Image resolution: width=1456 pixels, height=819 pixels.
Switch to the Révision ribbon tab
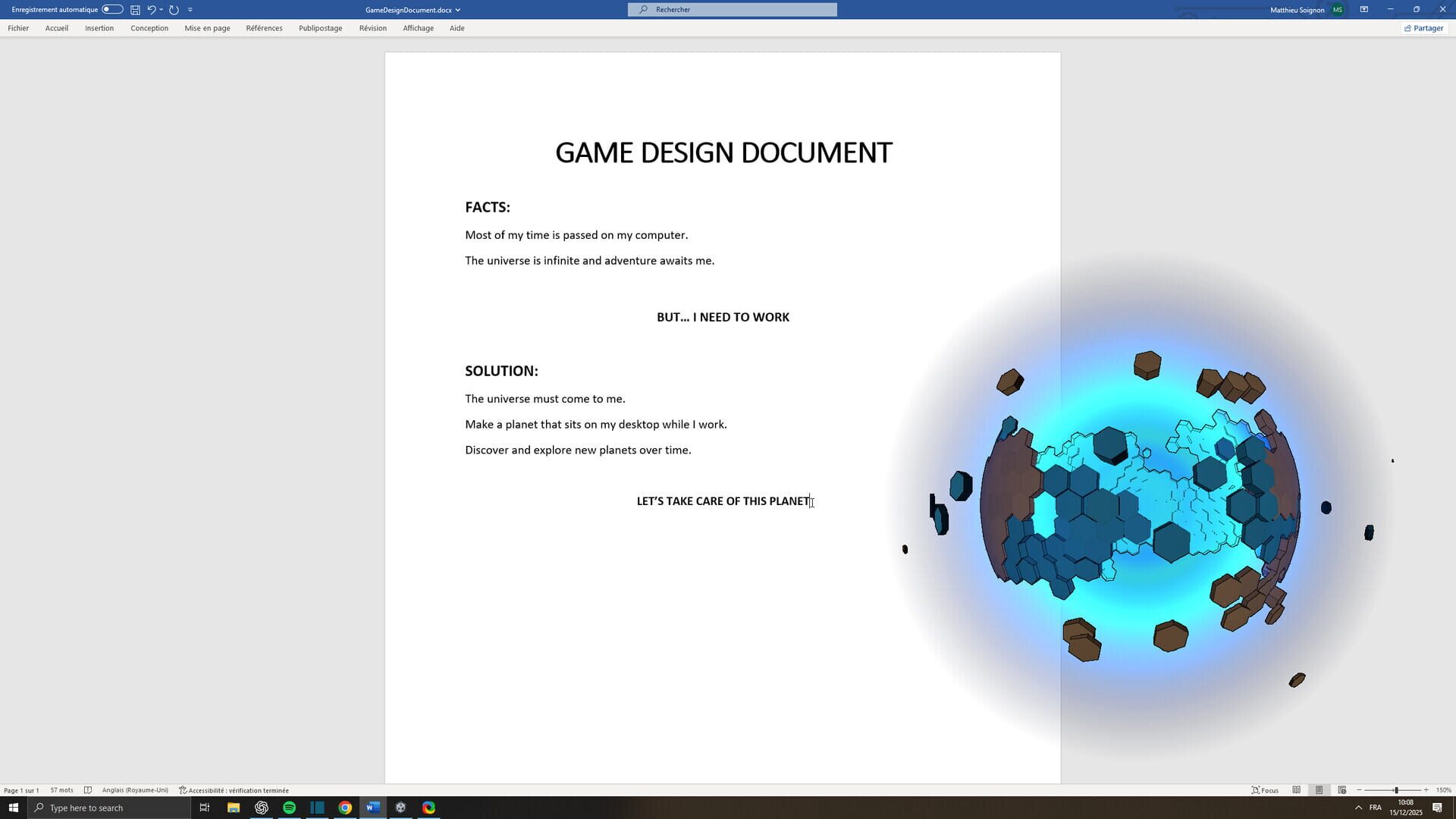[x=372, y=28]
